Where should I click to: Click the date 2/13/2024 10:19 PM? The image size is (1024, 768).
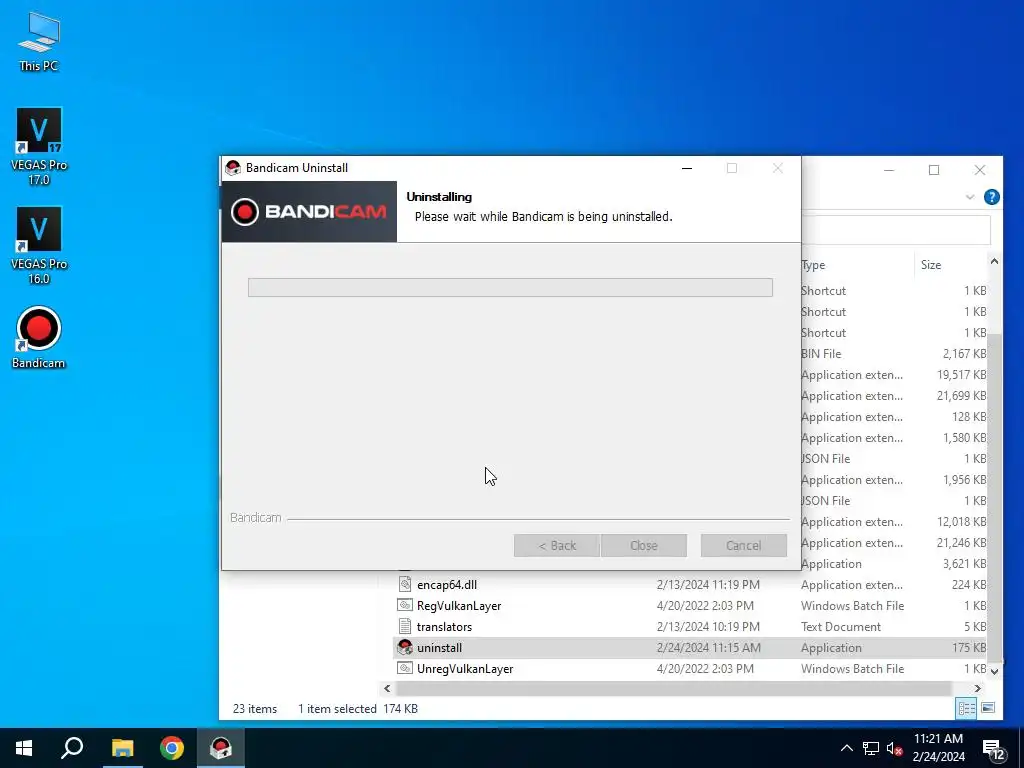coord(708,626)
